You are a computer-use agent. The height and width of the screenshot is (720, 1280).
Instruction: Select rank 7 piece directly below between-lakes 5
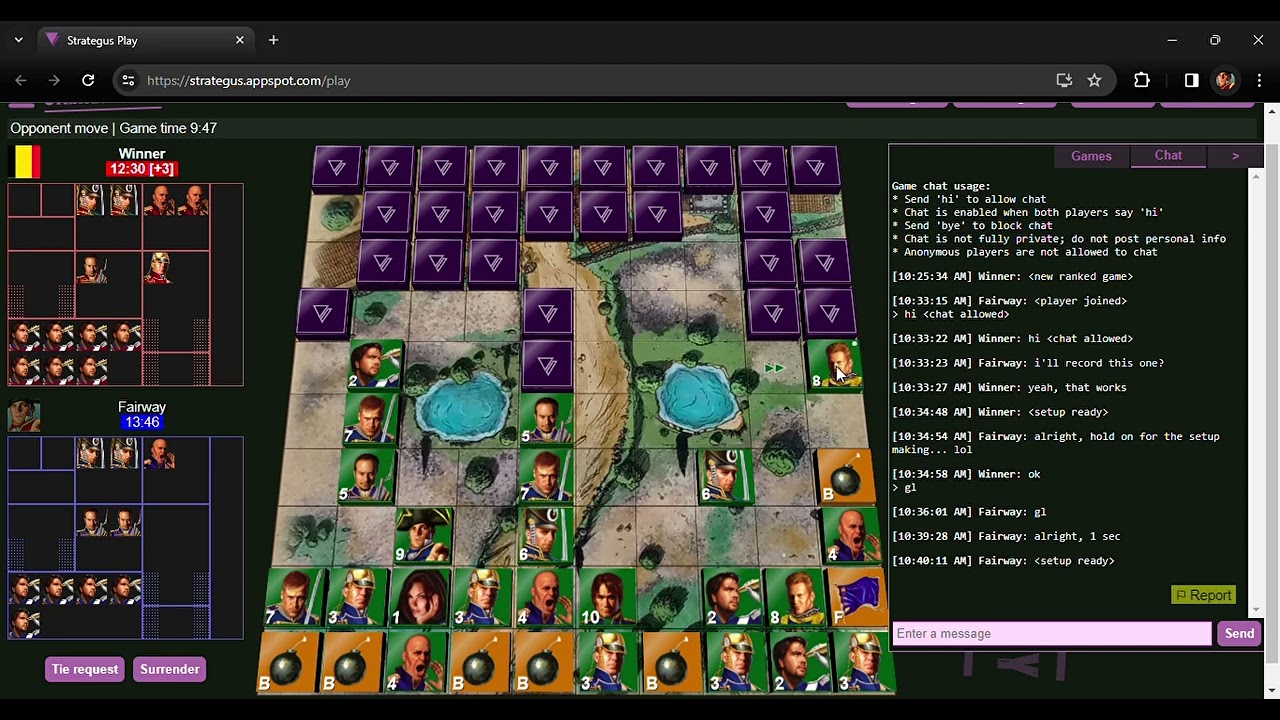coord(547,477)
